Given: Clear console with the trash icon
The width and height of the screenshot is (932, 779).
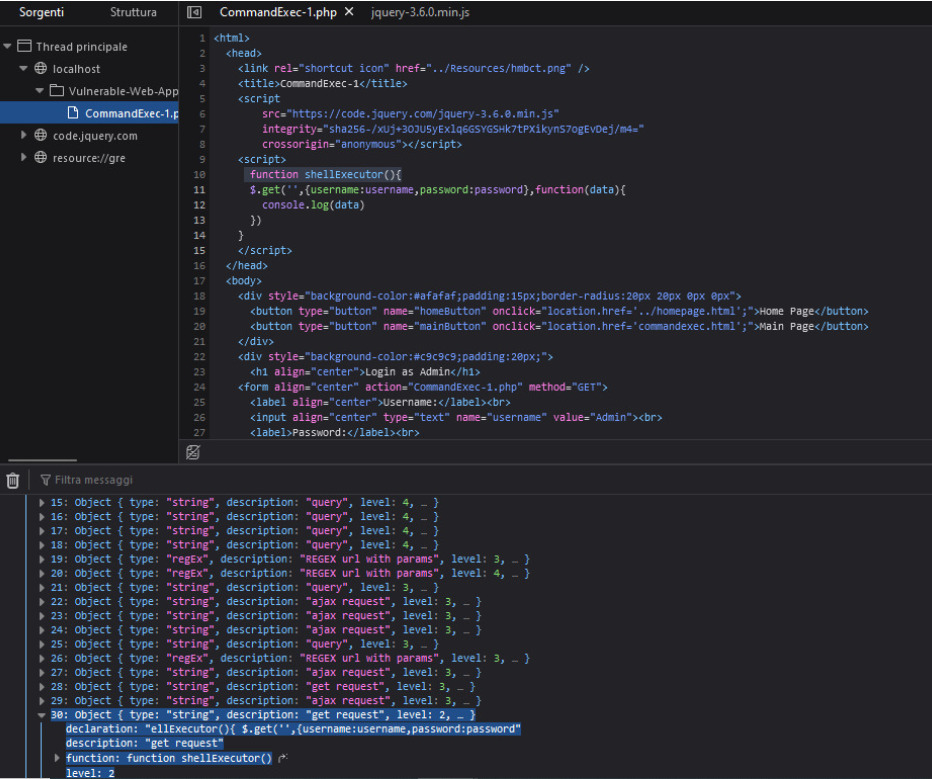Looking at the screenshot, I should click(13, 480).
